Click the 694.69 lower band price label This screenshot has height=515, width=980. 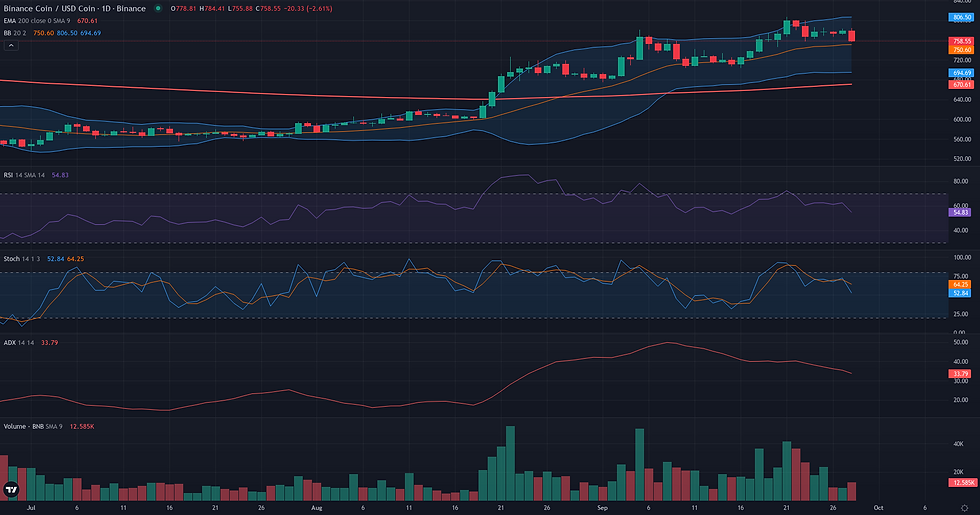pos(961,73)
